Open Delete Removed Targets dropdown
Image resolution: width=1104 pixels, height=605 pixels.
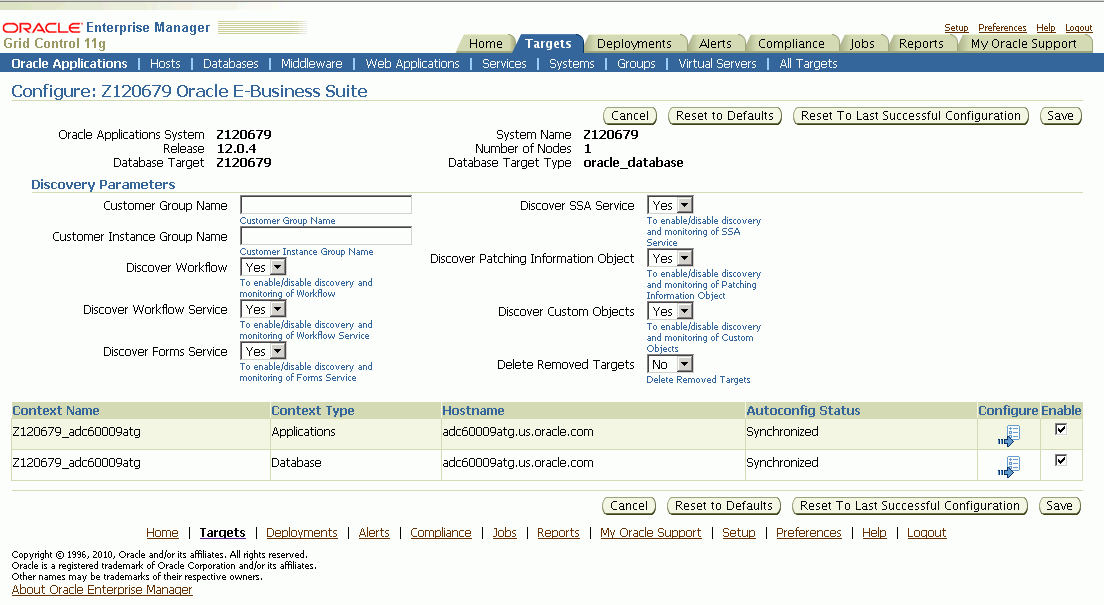coord(670,364)
